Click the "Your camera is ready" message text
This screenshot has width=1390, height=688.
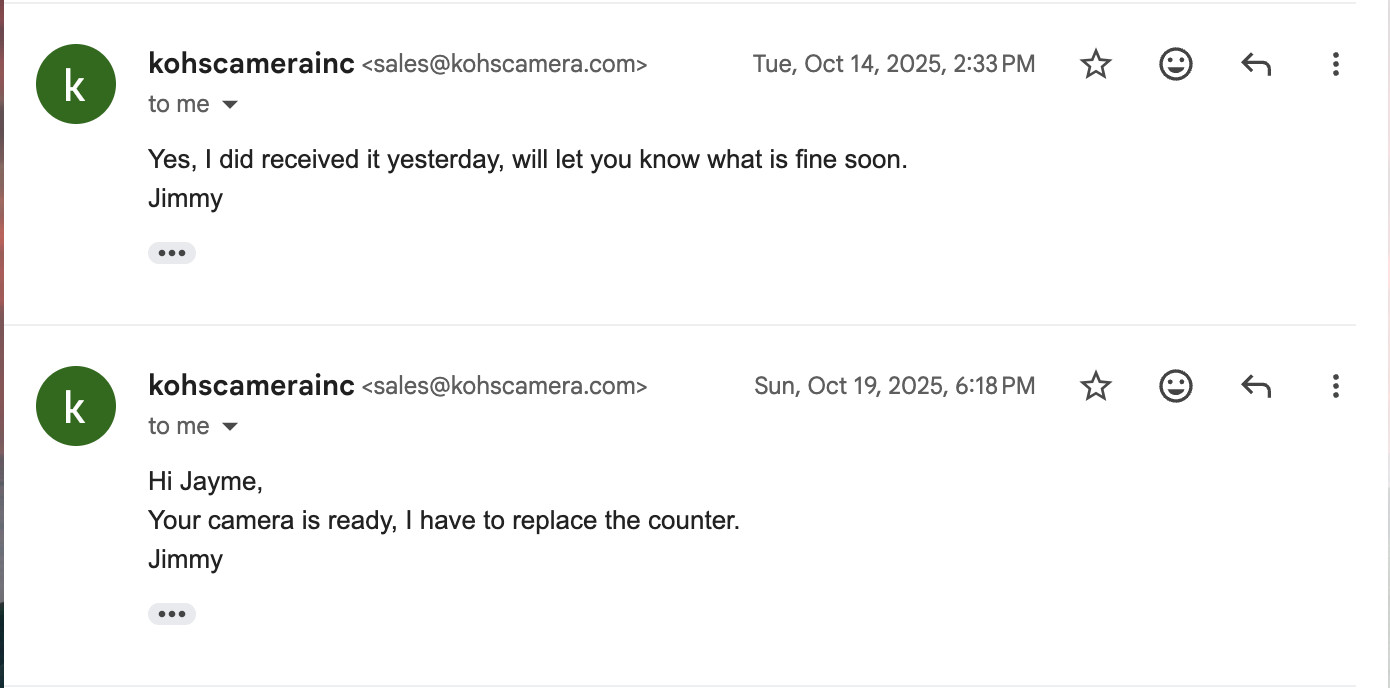click(443, 520)
